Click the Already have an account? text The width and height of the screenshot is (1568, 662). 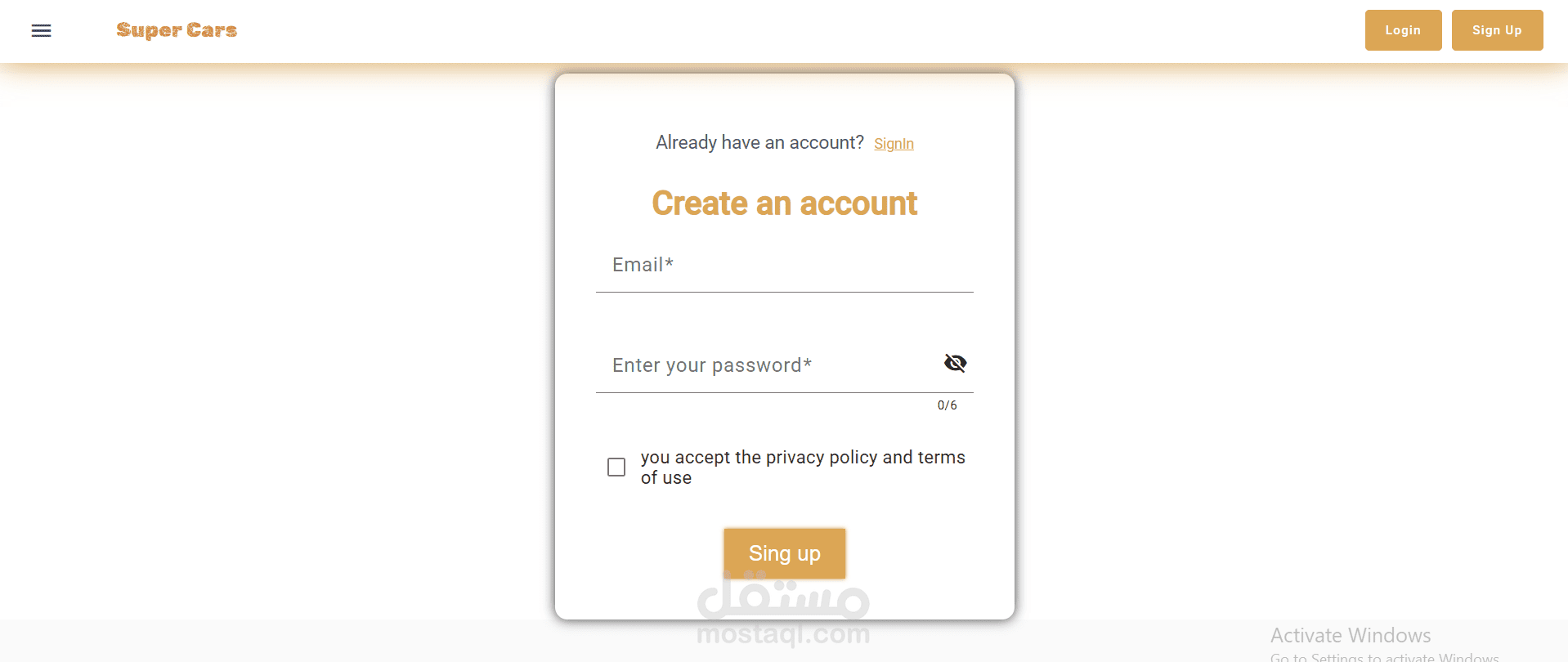click(759, 143)
